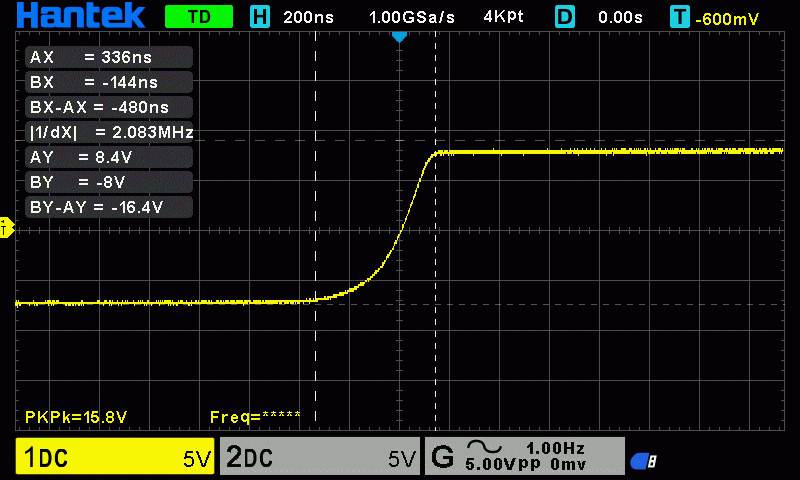Click the Hantek logo

[x=81, y=15]
